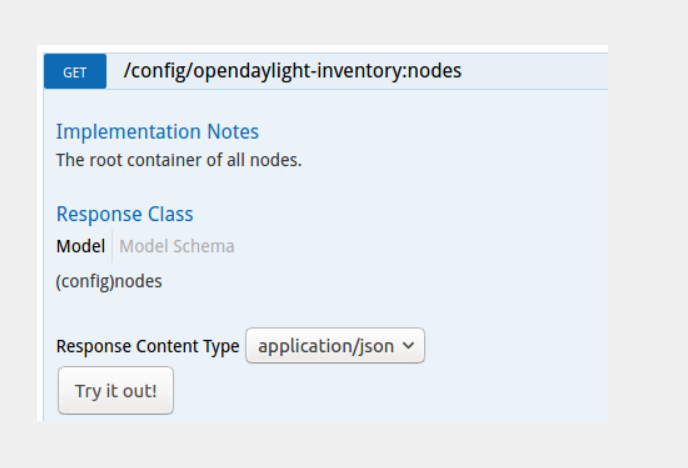Click the white margin left of the GET badge
The height and width of the screenshot is (468, 688).
[x=40, y=72]
